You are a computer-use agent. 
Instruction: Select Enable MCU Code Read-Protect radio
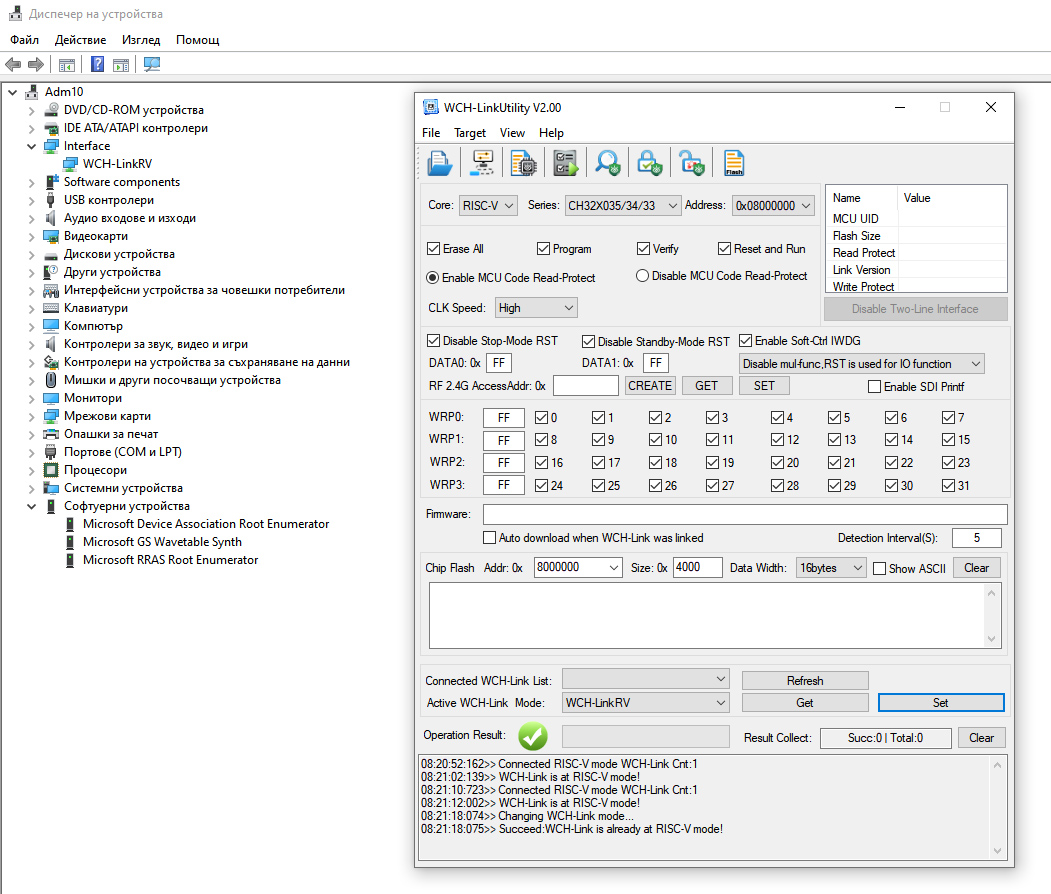pyautogui.click(x=433, y=277)
